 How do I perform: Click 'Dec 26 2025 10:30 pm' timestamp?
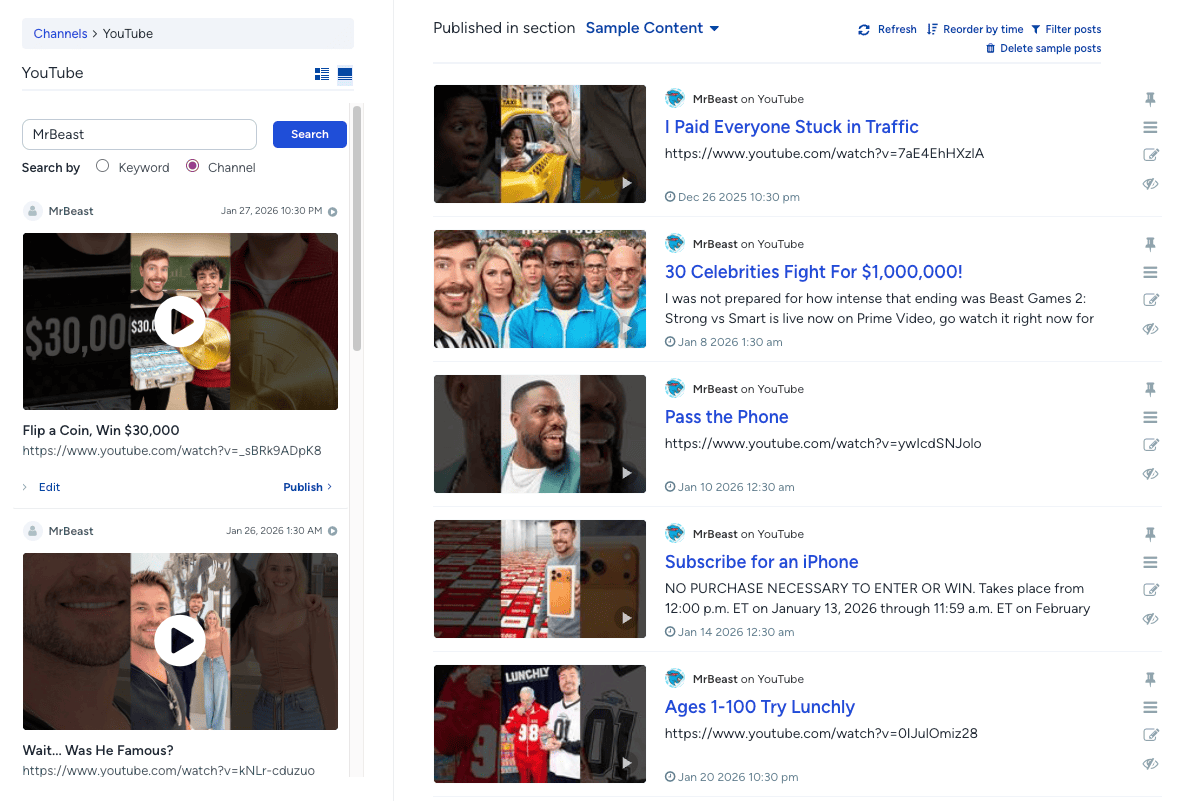point(738,197)
